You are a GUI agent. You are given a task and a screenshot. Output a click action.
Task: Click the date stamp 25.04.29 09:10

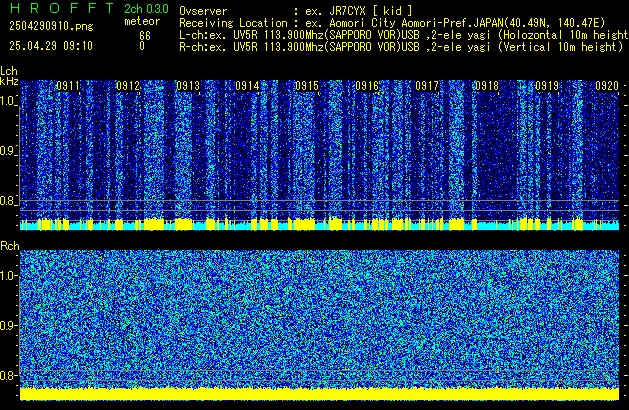pyautogui.click(x=51, y=46)
